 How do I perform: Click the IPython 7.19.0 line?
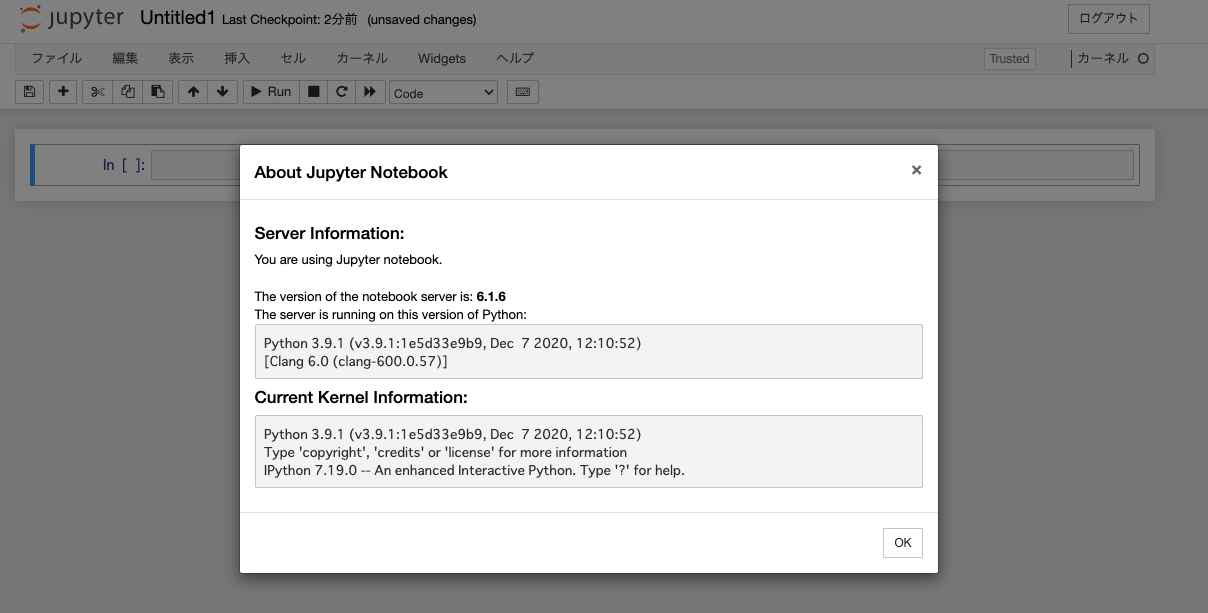474,470
